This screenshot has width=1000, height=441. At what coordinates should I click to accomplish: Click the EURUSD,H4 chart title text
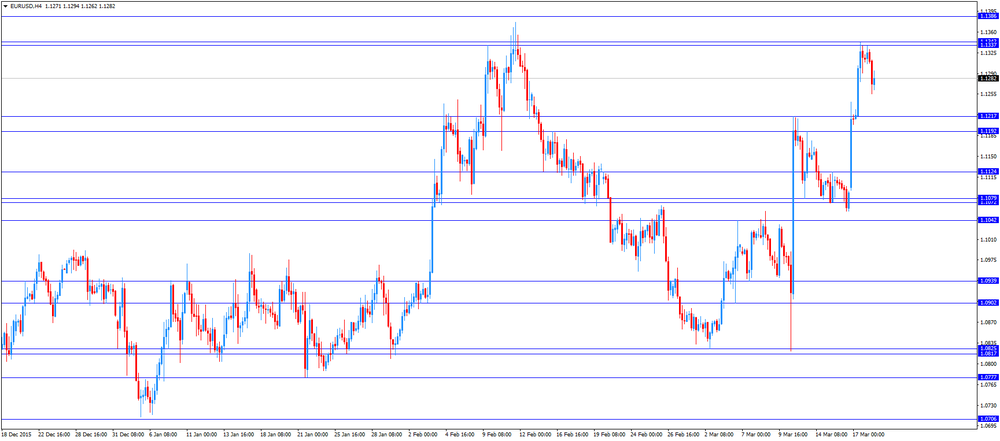(x=26, y=6)
